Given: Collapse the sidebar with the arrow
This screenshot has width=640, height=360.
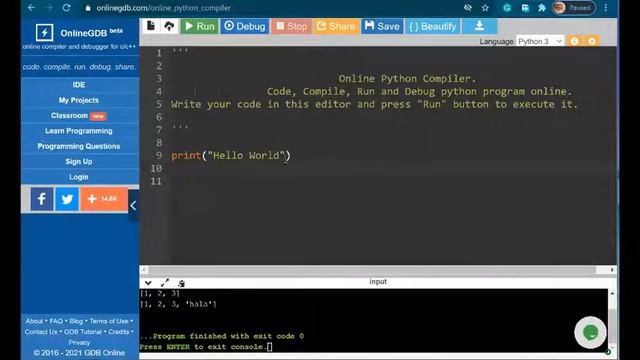Looking at the screenshot, I should click(133, 205).
